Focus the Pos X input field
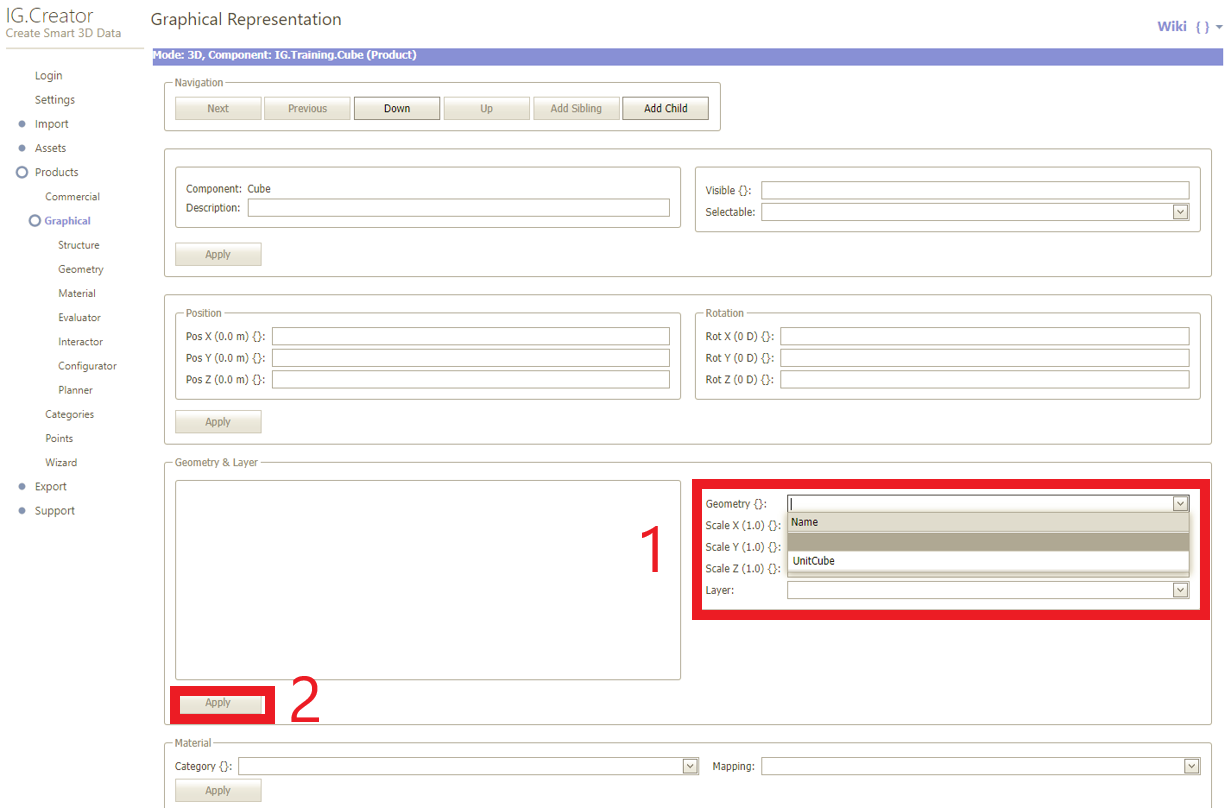This screenshot has width=1231, height=808. pos(470,336)
